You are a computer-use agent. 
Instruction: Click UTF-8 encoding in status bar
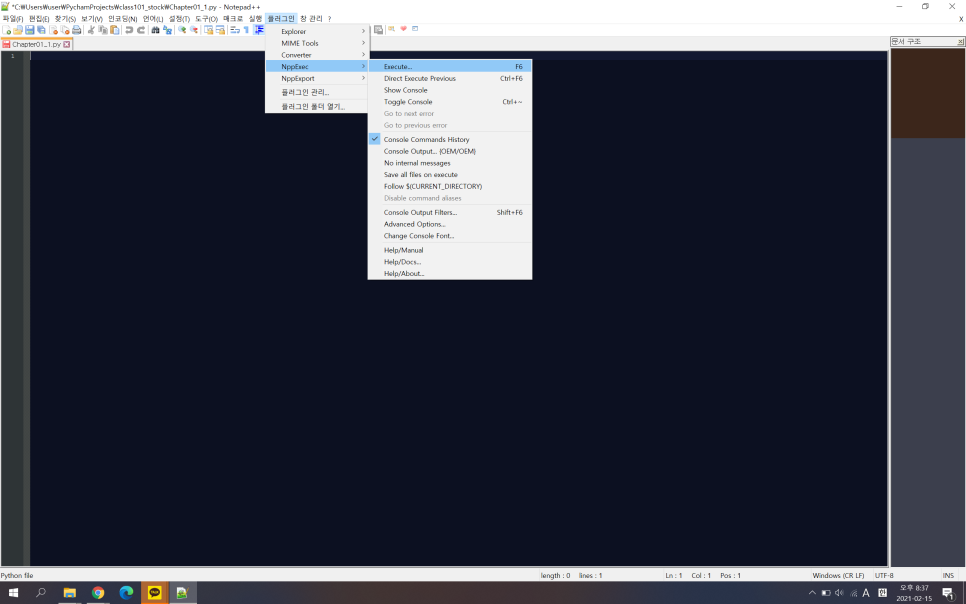884,576
